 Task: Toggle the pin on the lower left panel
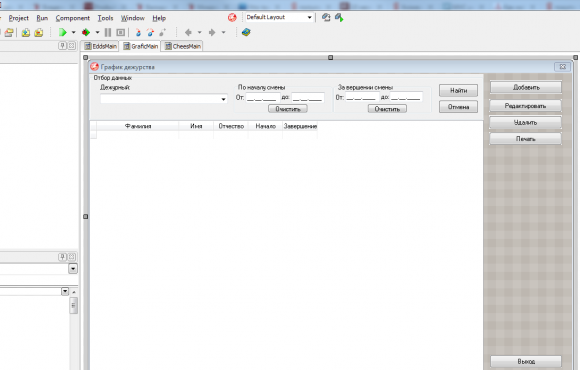coord(63,257)
